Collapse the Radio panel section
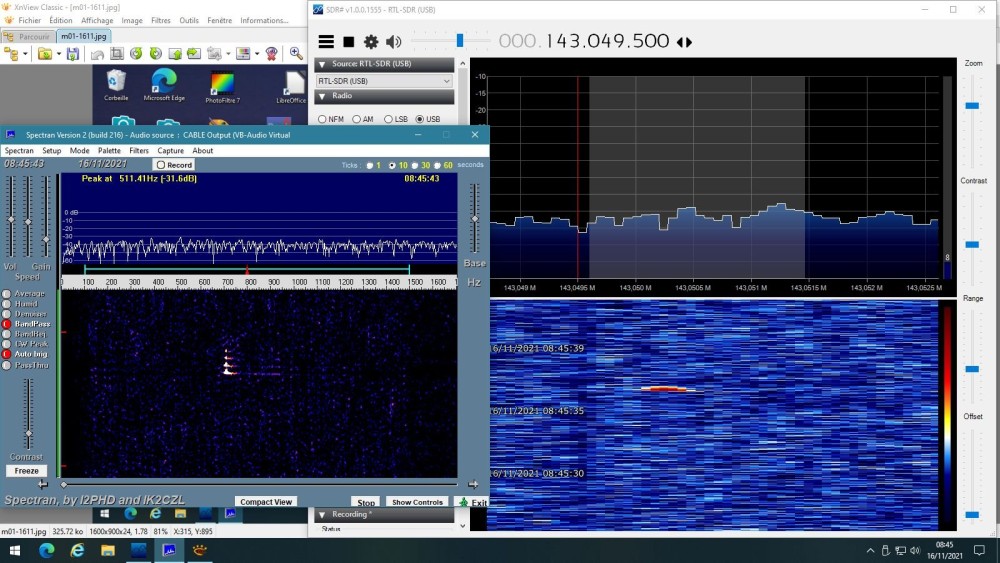Image resolution: width=1000 pixels, height=563 pixels. (322, 97)
